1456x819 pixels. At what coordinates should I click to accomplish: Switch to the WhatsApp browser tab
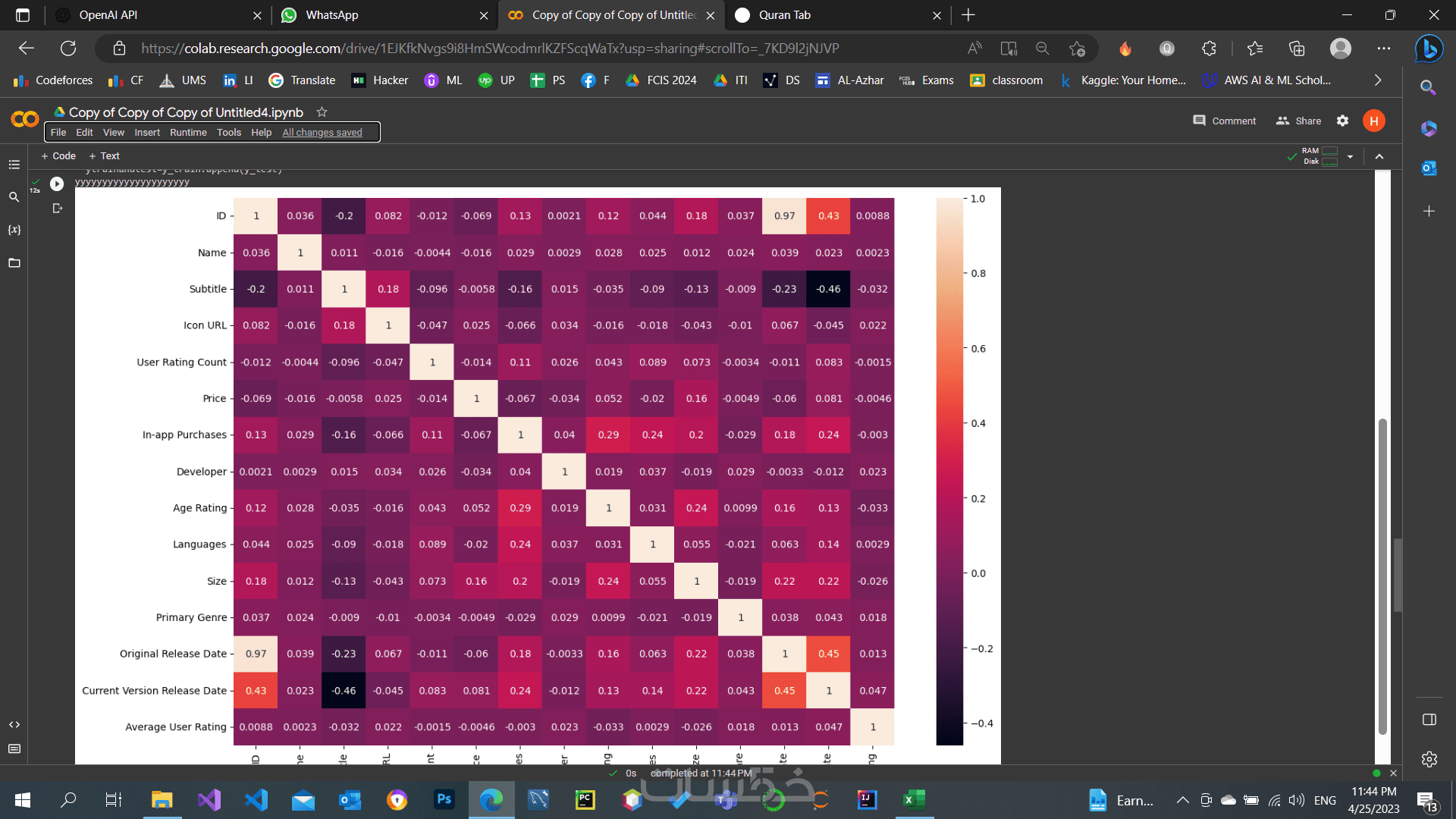point(332,15)
